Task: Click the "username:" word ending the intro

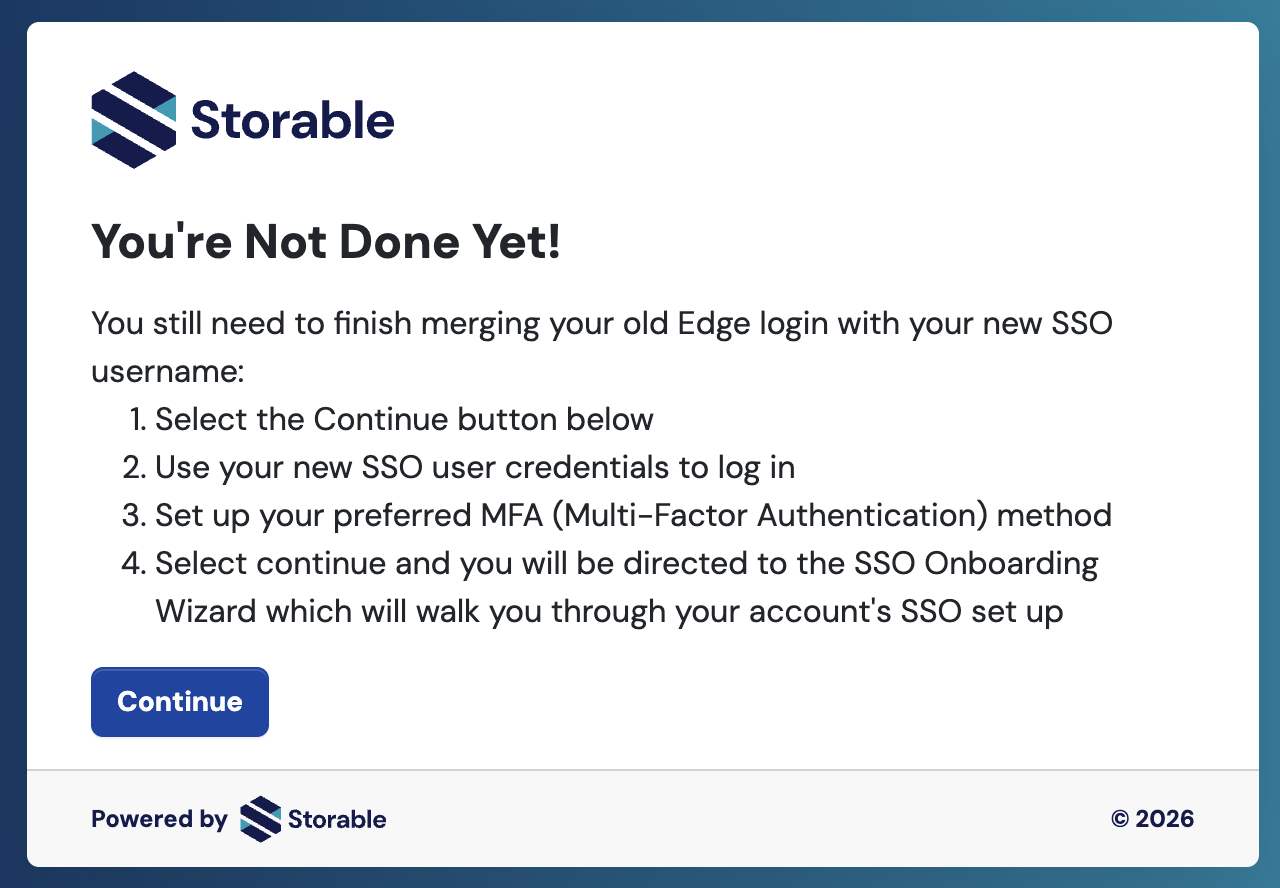Action: coord(168,372)
